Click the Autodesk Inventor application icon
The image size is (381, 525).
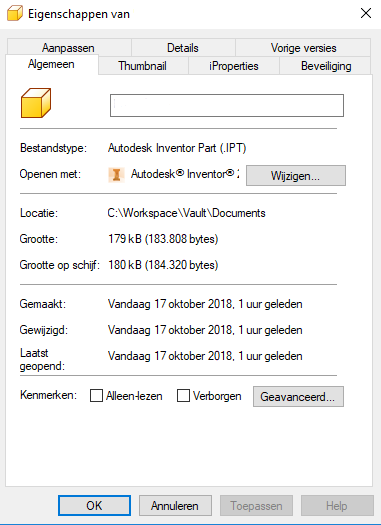click(117, 175)
